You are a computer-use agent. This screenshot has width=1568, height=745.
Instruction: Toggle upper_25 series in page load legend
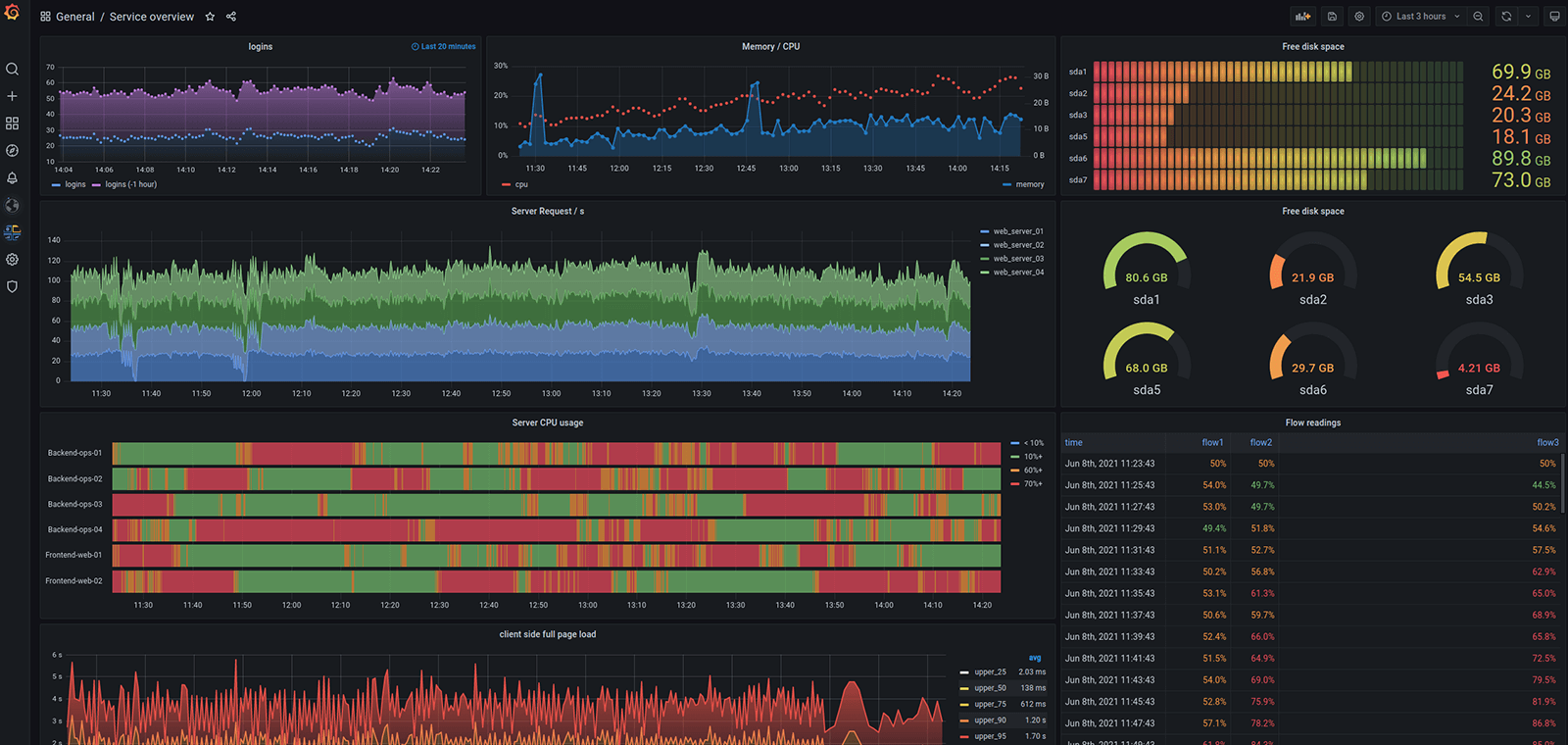(990, 672)
